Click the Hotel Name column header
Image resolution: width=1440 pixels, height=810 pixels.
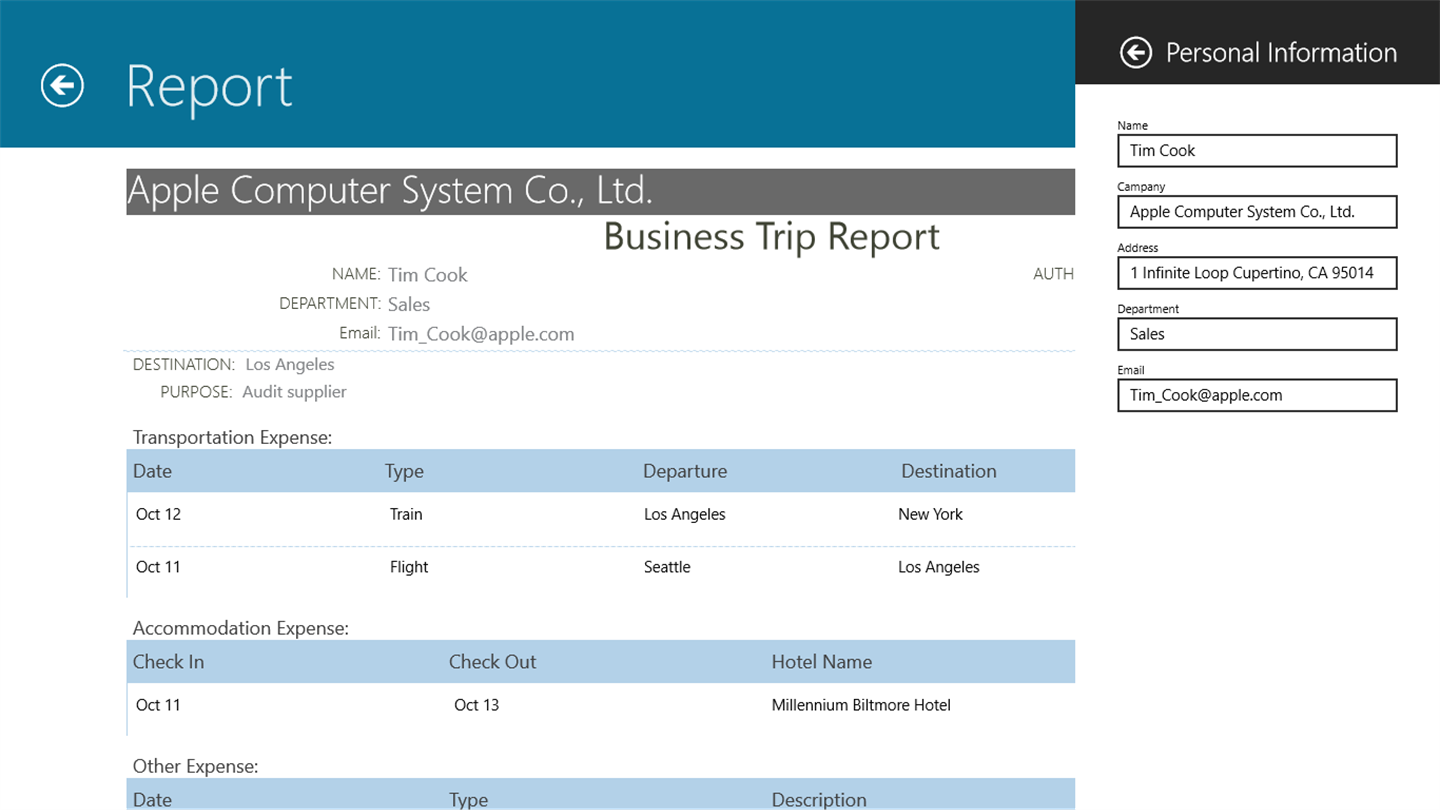tap(822, 662)
